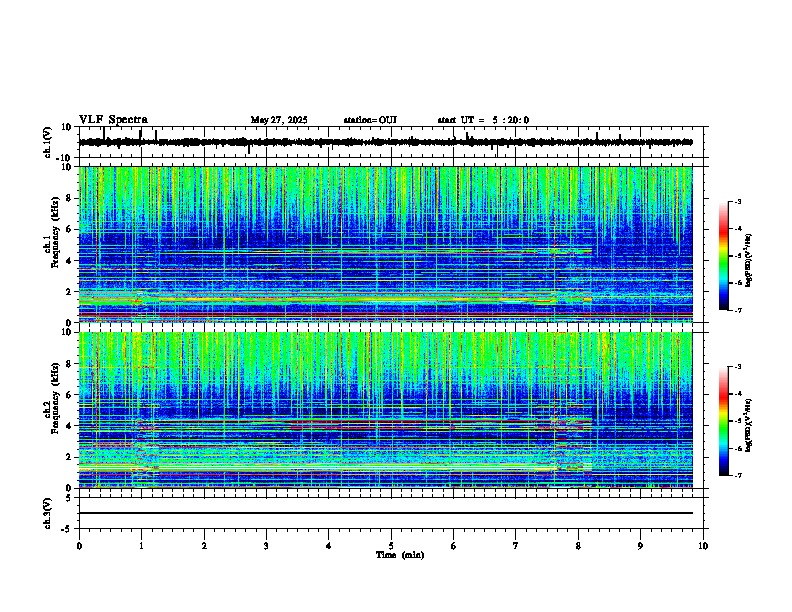Click the ch.1 spectrogram 8 kHz tick label
The width and height of the screenshot is (792, 612).
[70, 198]
